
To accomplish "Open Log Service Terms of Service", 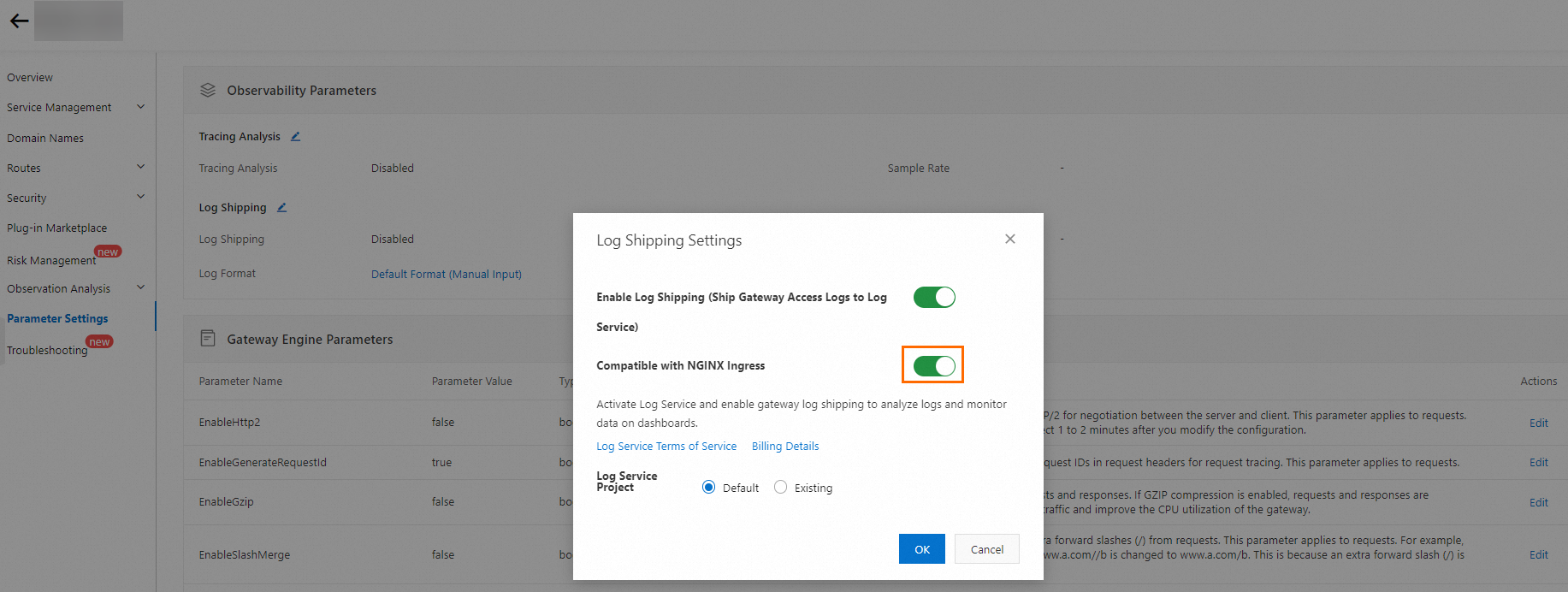I will 666,447.
